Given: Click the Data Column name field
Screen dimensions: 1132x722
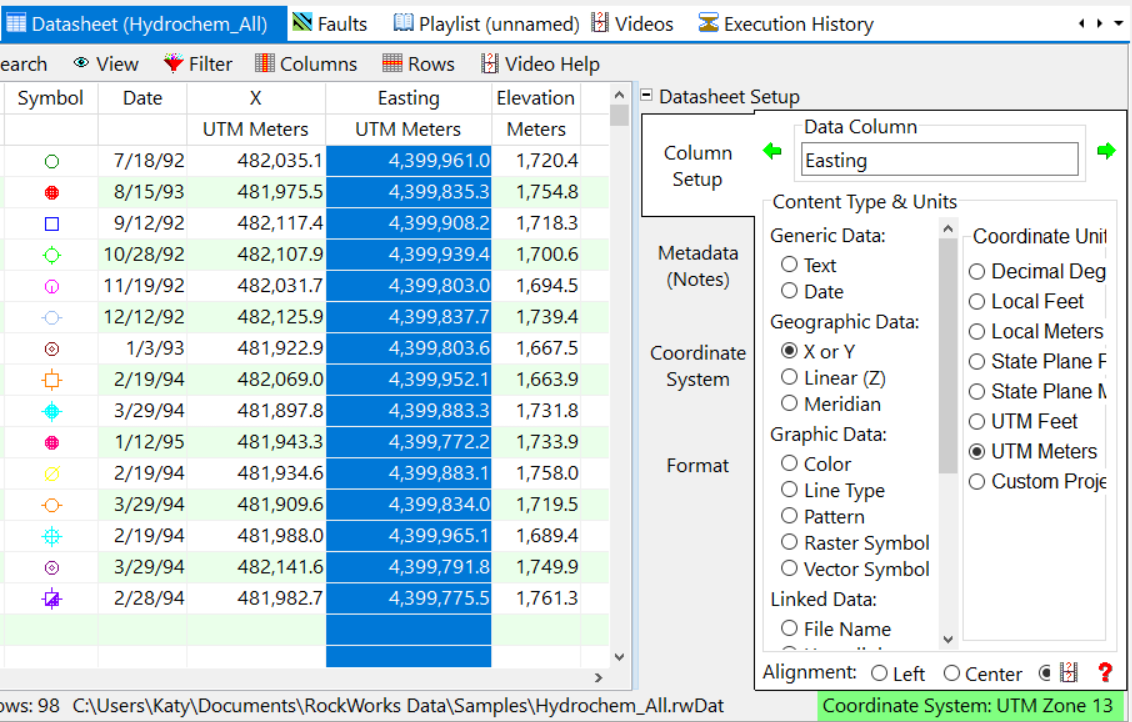Looking at the screenshot, I should click(x=939, y=160).
